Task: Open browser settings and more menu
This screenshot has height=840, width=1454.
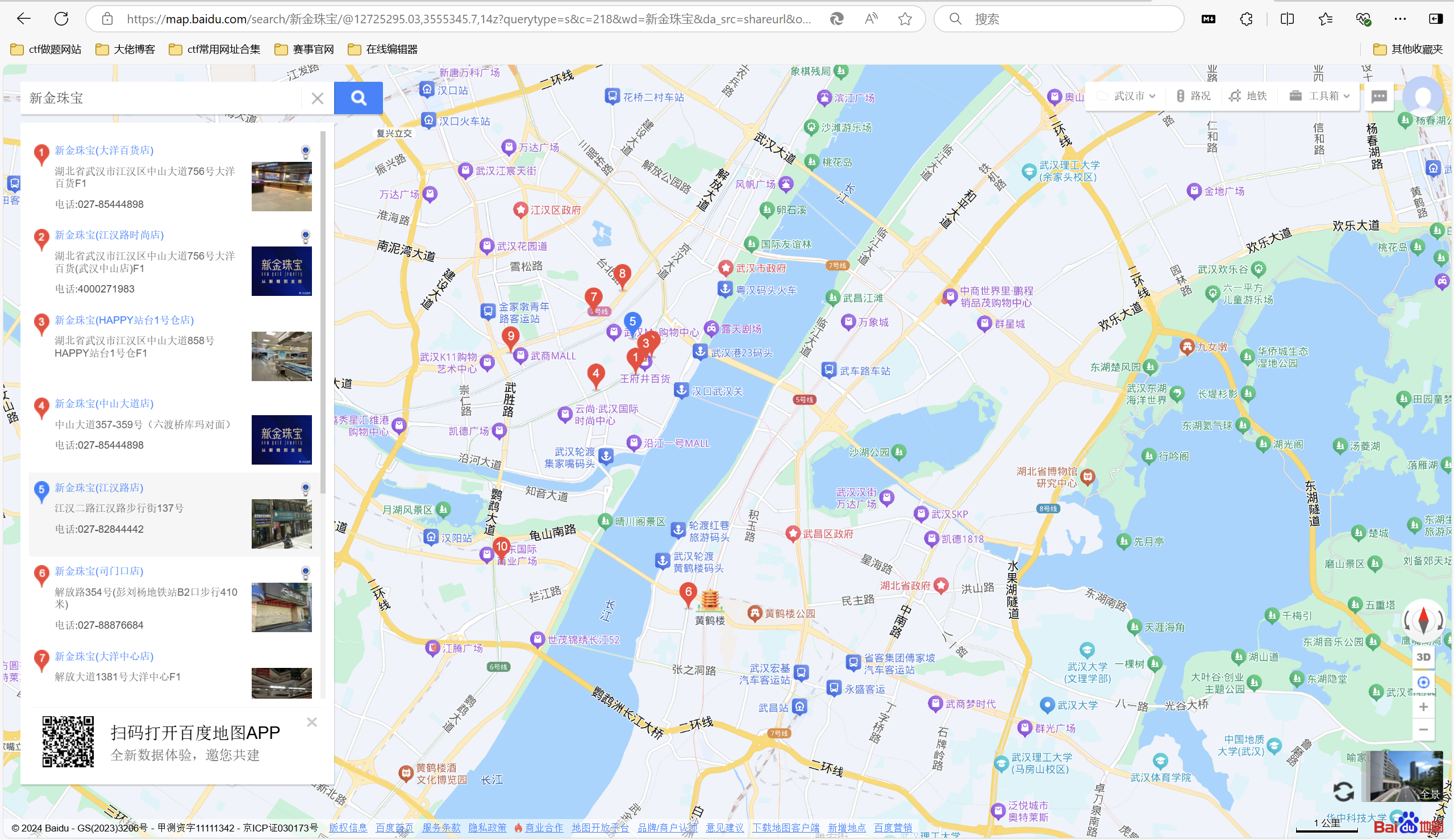Action: (x=1401, y=19)
